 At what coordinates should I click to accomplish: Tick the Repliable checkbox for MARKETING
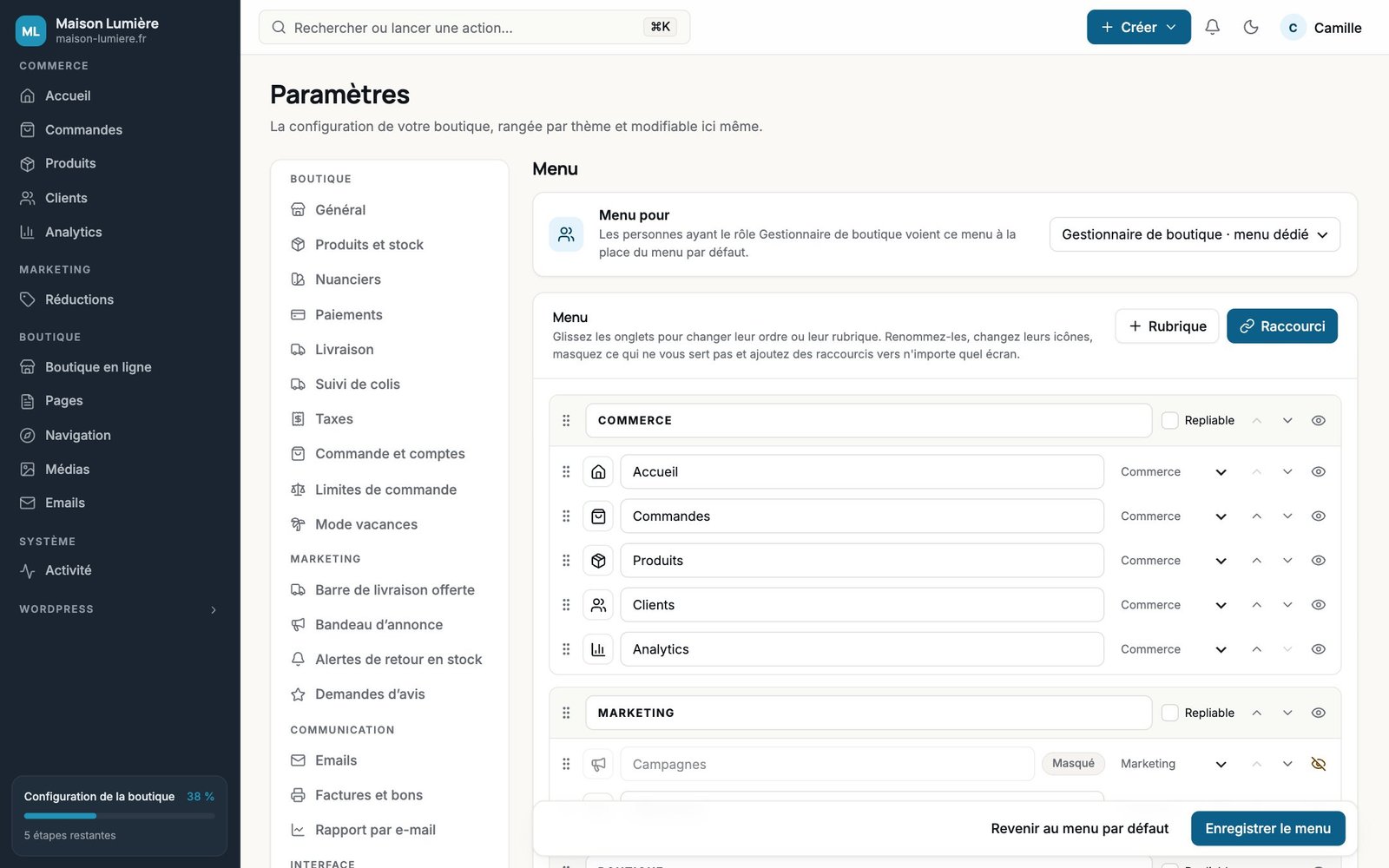pyautogui.click(x=1170, y=713)
